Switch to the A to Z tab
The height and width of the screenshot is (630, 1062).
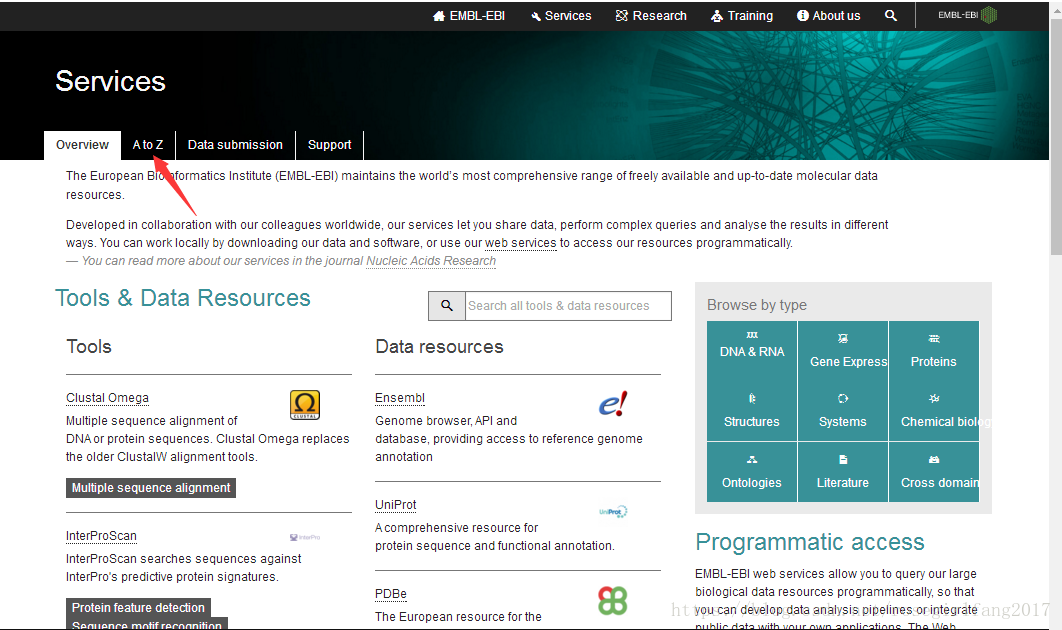(x=148, y=145)
